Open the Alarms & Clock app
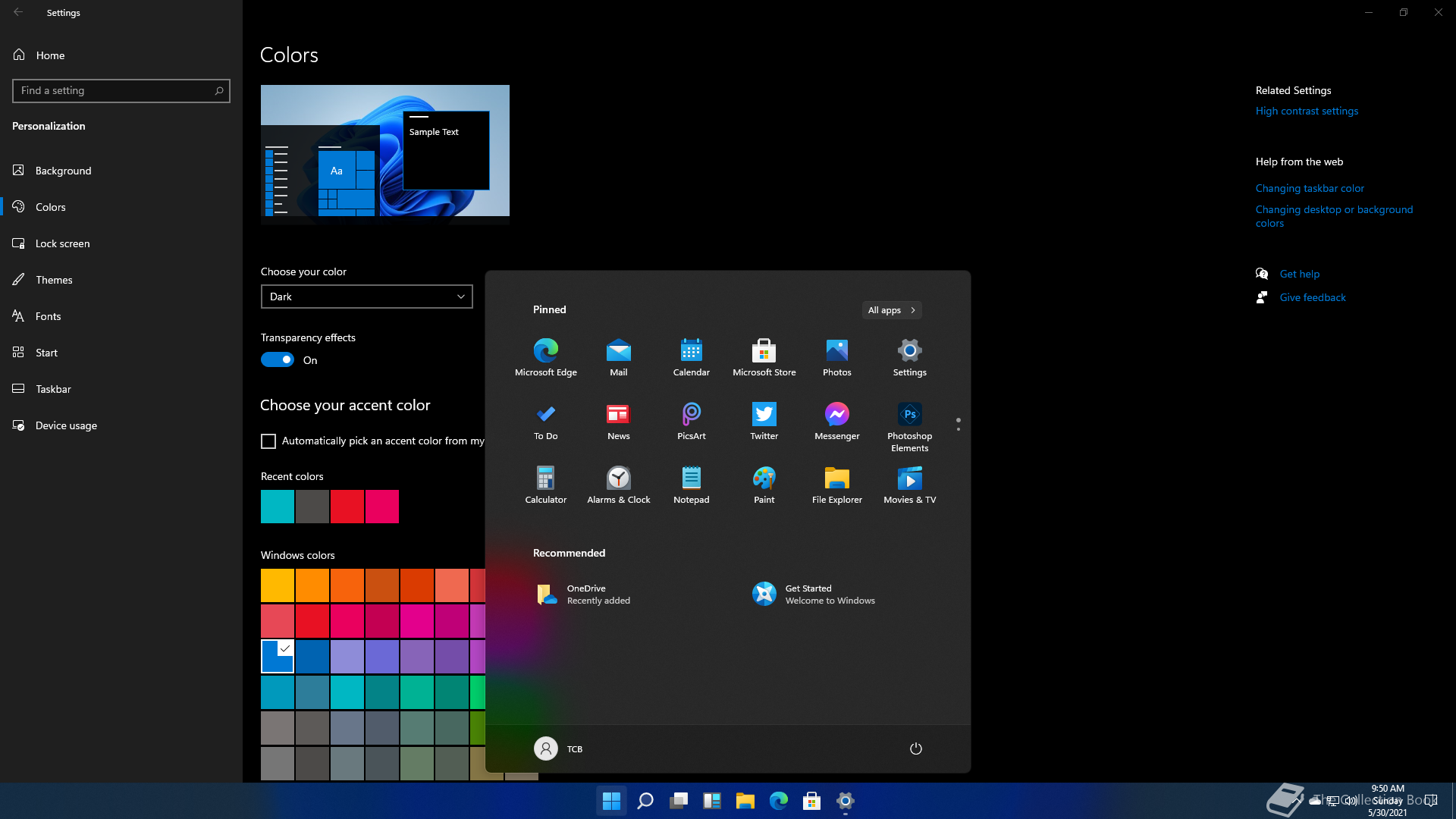1456x819 pixels. pyautogui.click(x=619, y=485)
